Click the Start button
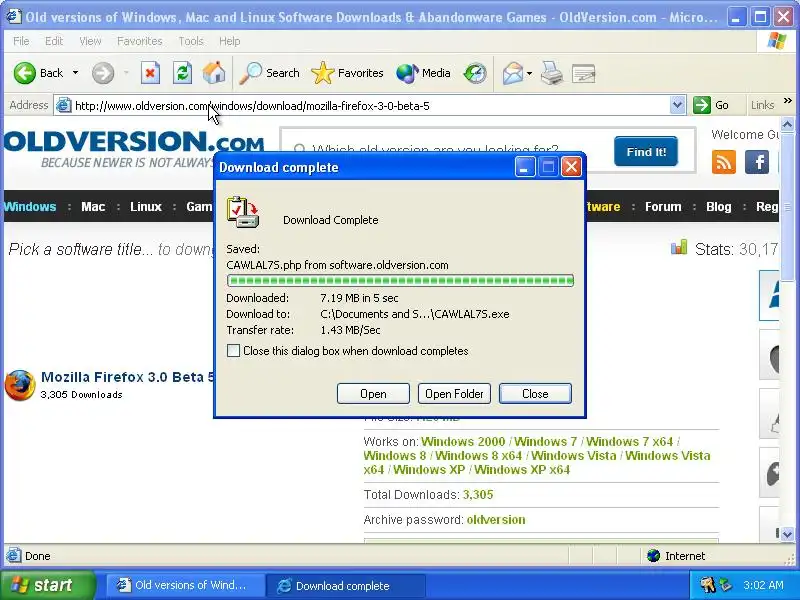 coord(48,585)
